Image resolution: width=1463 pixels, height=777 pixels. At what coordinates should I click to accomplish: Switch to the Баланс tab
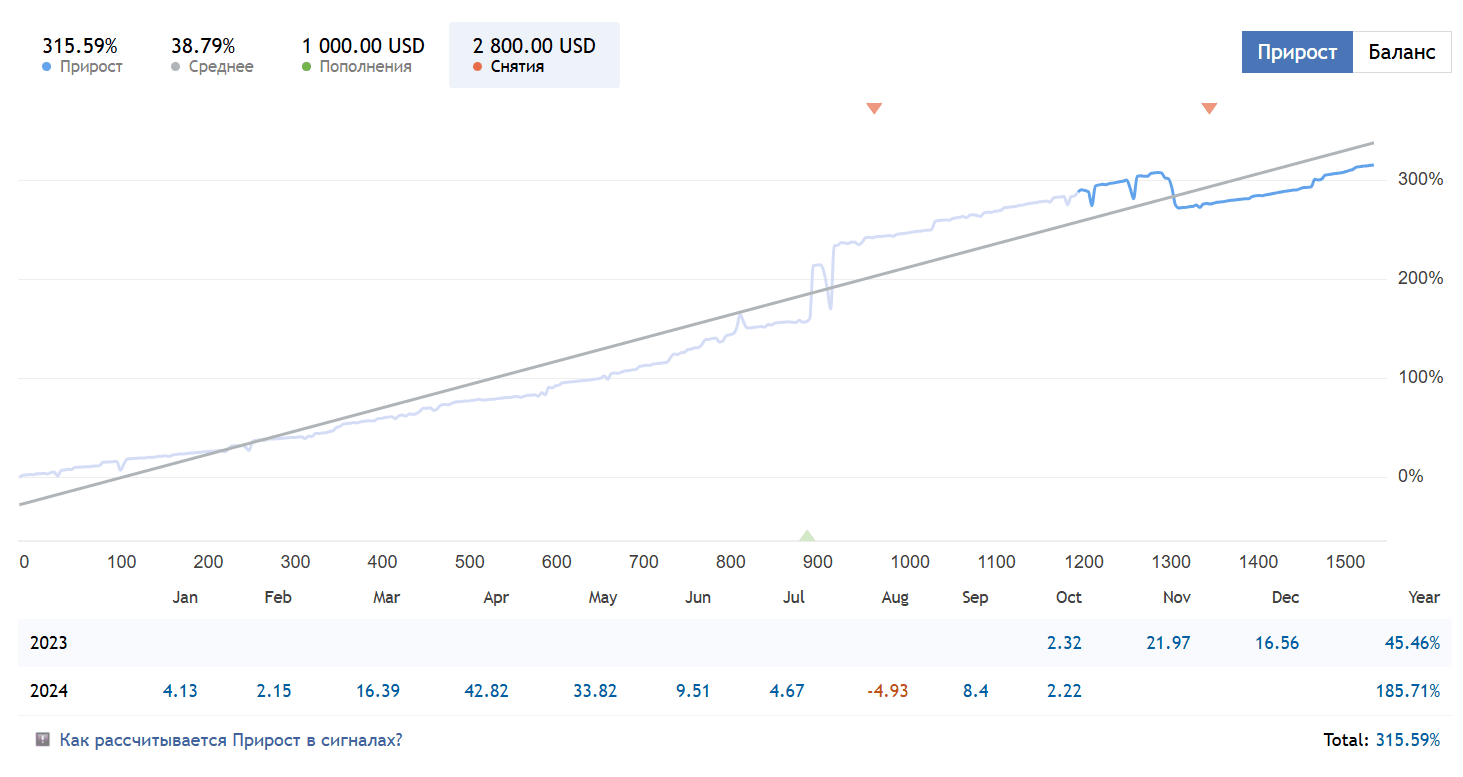coord(1402,52)
